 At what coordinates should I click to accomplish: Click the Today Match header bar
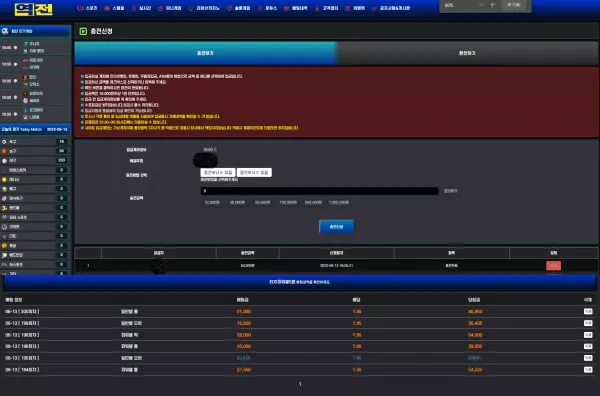click(x=35, y=129)
